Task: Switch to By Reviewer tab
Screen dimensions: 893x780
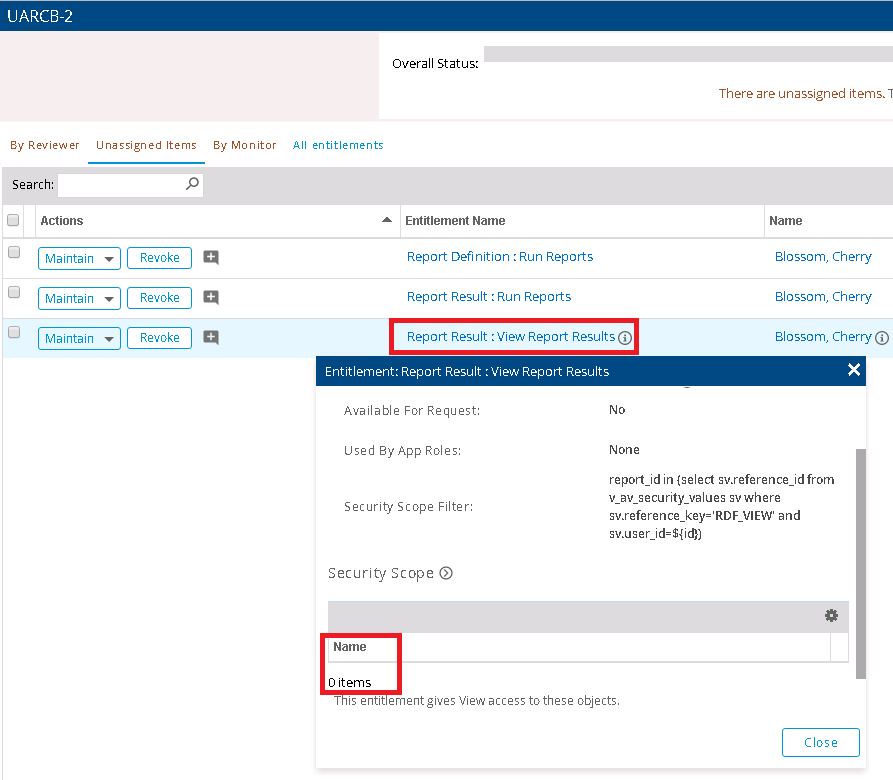Action: pyautogui.click(x=45, y=145)
